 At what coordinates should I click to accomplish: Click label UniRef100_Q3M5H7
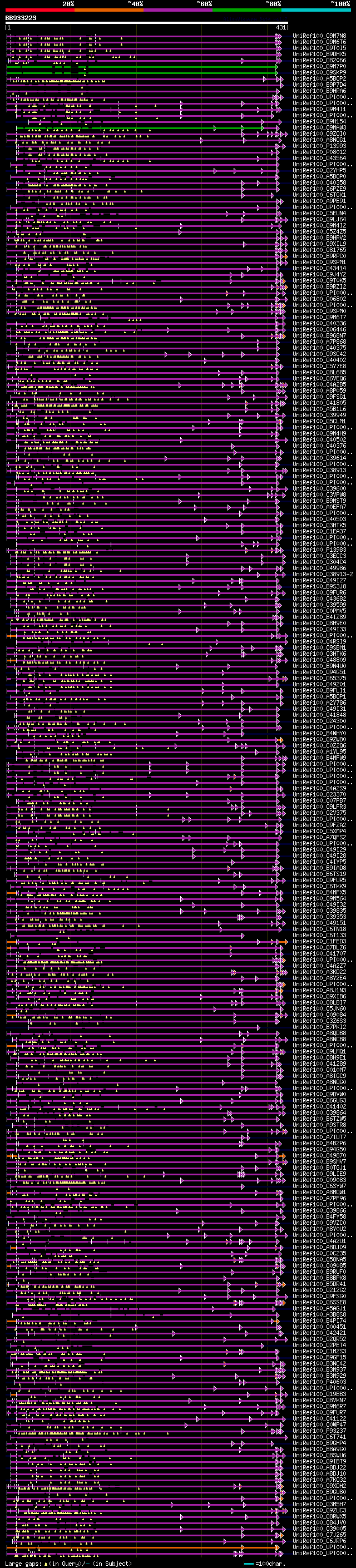click(x=319, y=1504)
